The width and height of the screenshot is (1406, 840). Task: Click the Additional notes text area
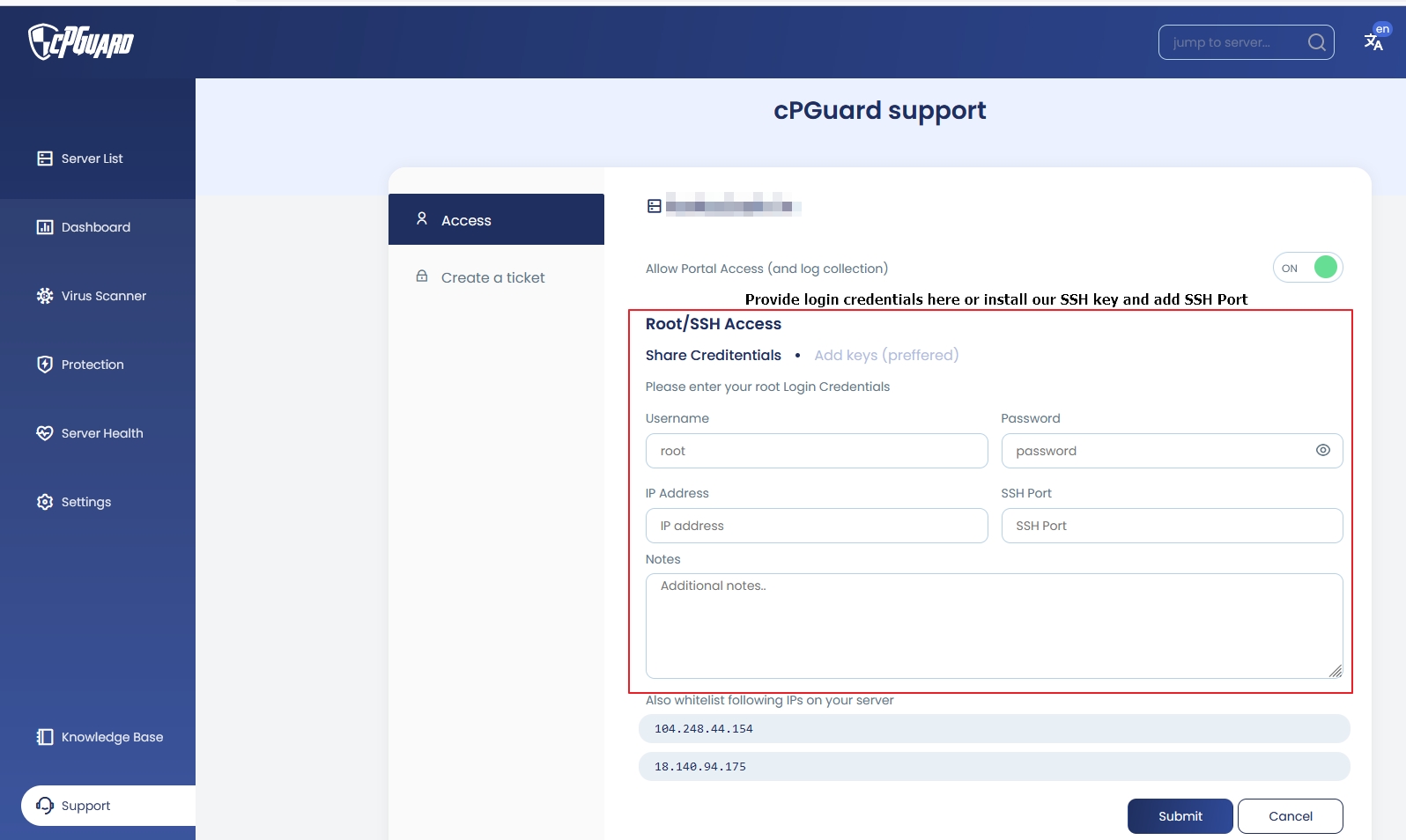pos(995,626)
